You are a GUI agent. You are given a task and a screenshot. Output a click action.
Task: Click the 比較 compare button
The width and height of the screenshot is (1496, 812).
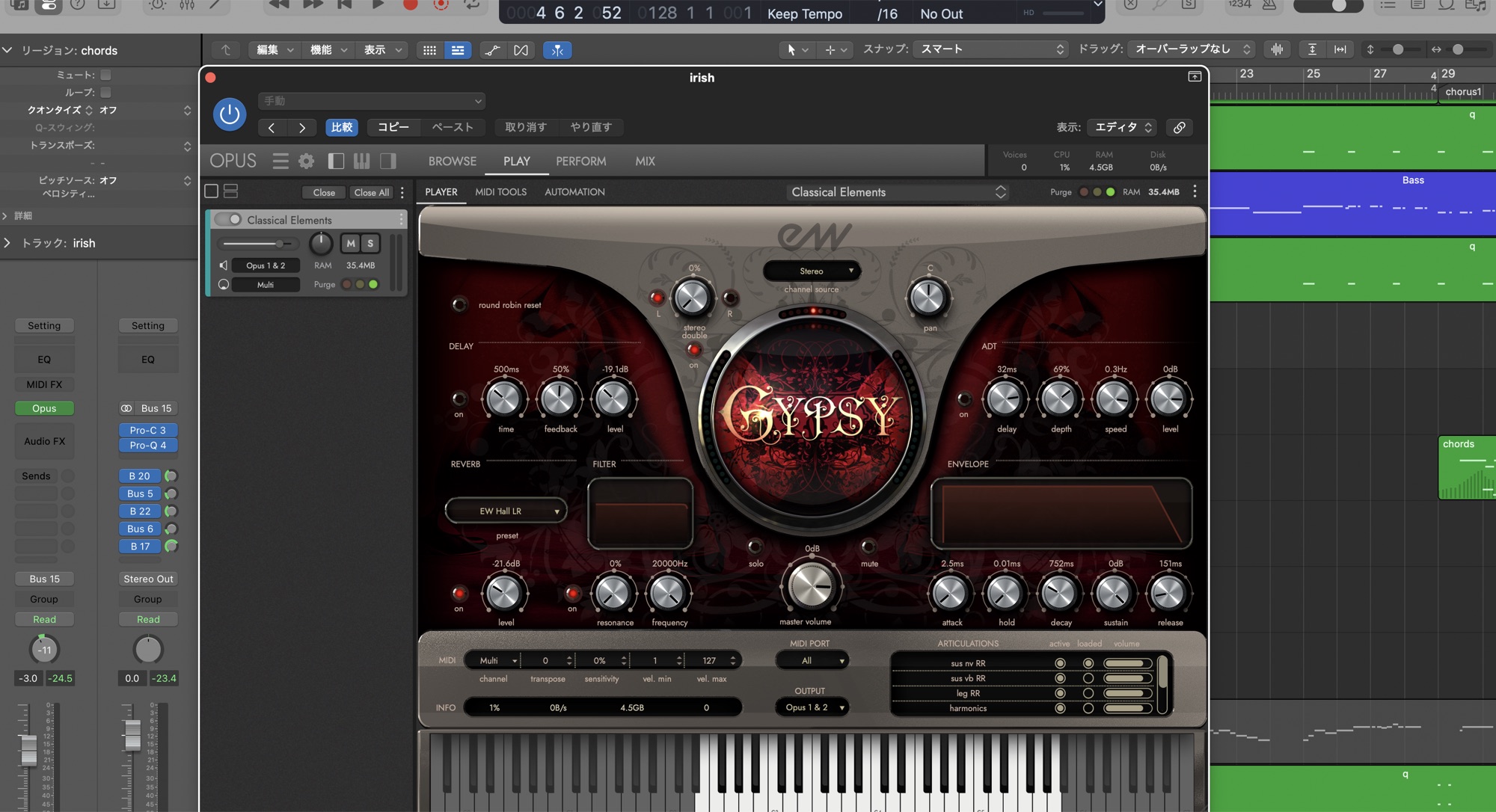pos(342,127)
